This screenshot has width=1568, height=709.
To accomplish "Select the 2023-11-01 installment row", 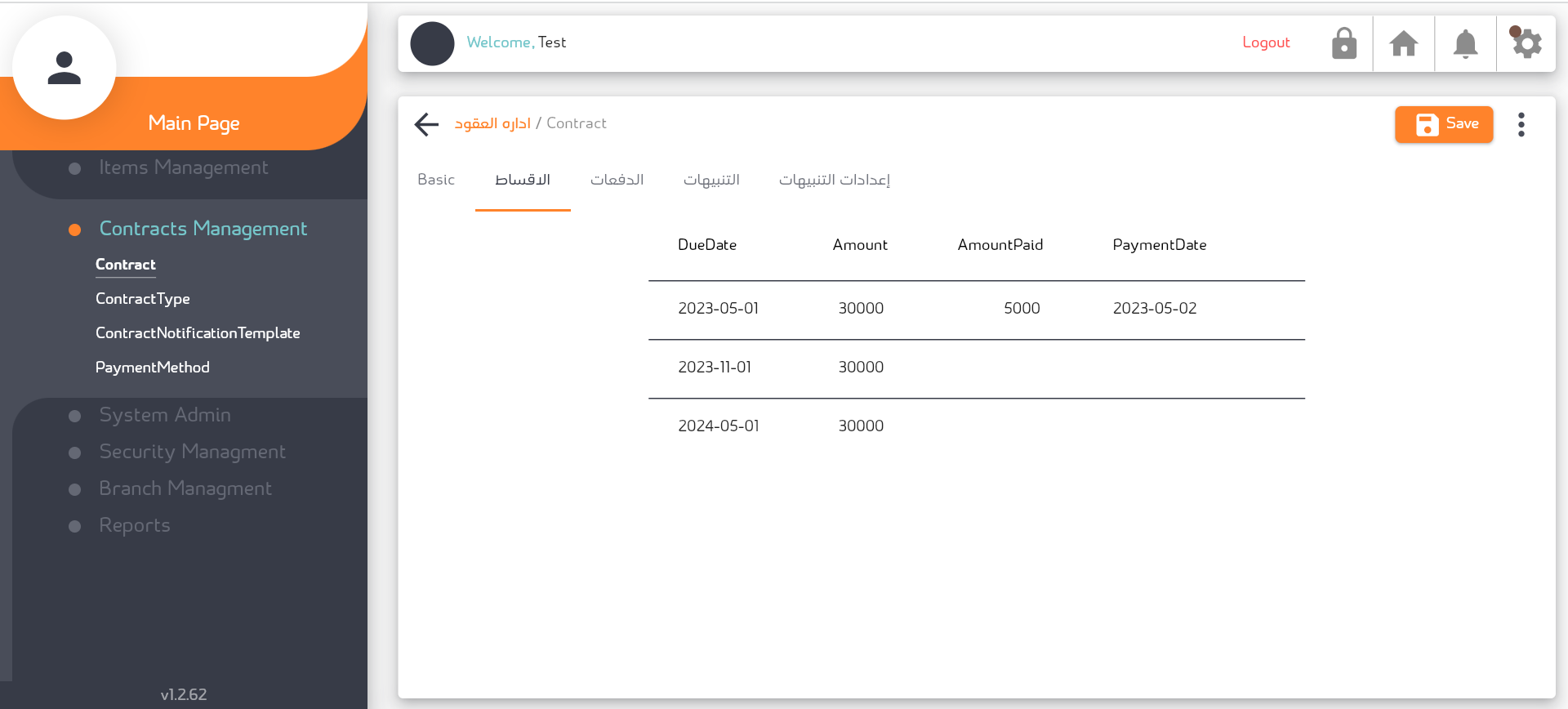I will pyautogui.click(x=976, y=368).
